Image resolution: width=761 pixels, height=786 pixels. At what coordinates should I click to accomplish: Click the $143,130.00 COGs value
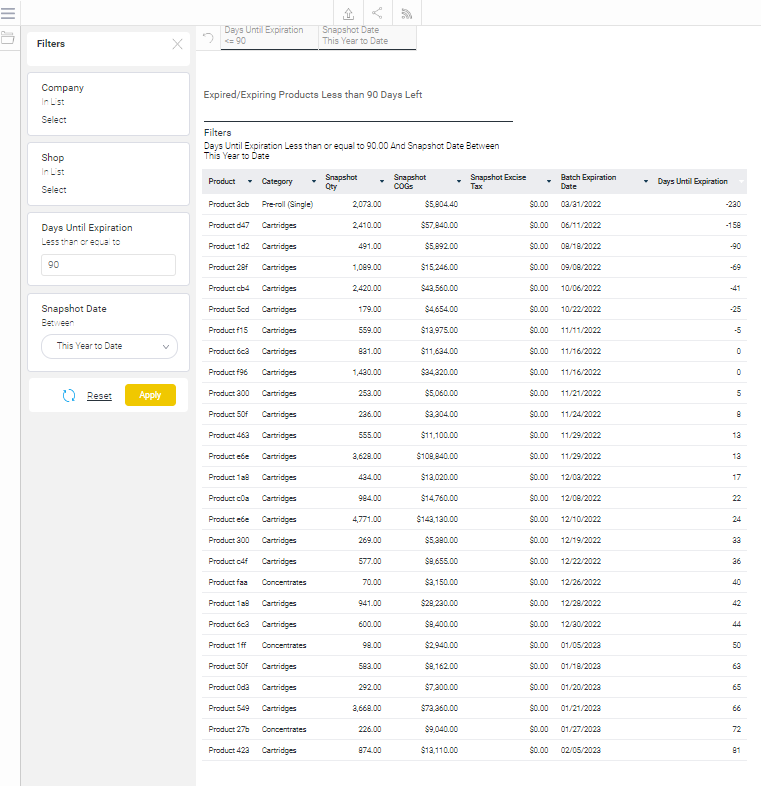tap(437, 520)
